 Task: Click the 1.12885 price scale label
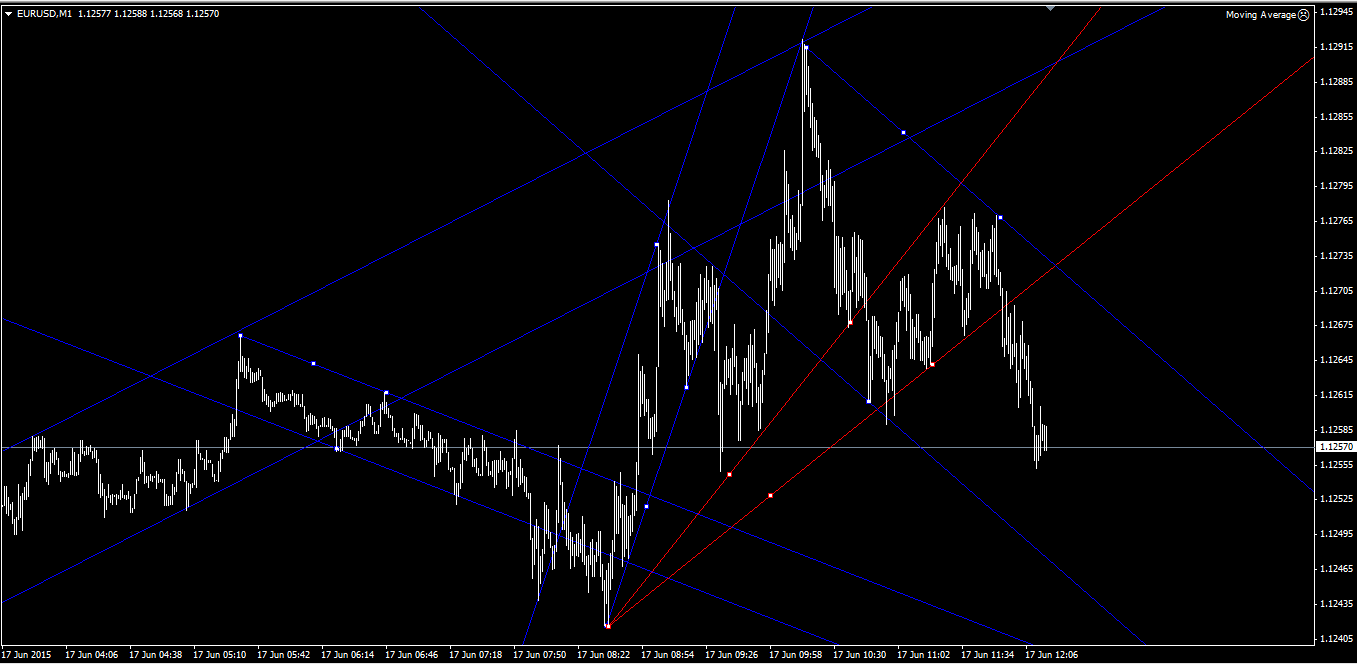point(1336,81)
